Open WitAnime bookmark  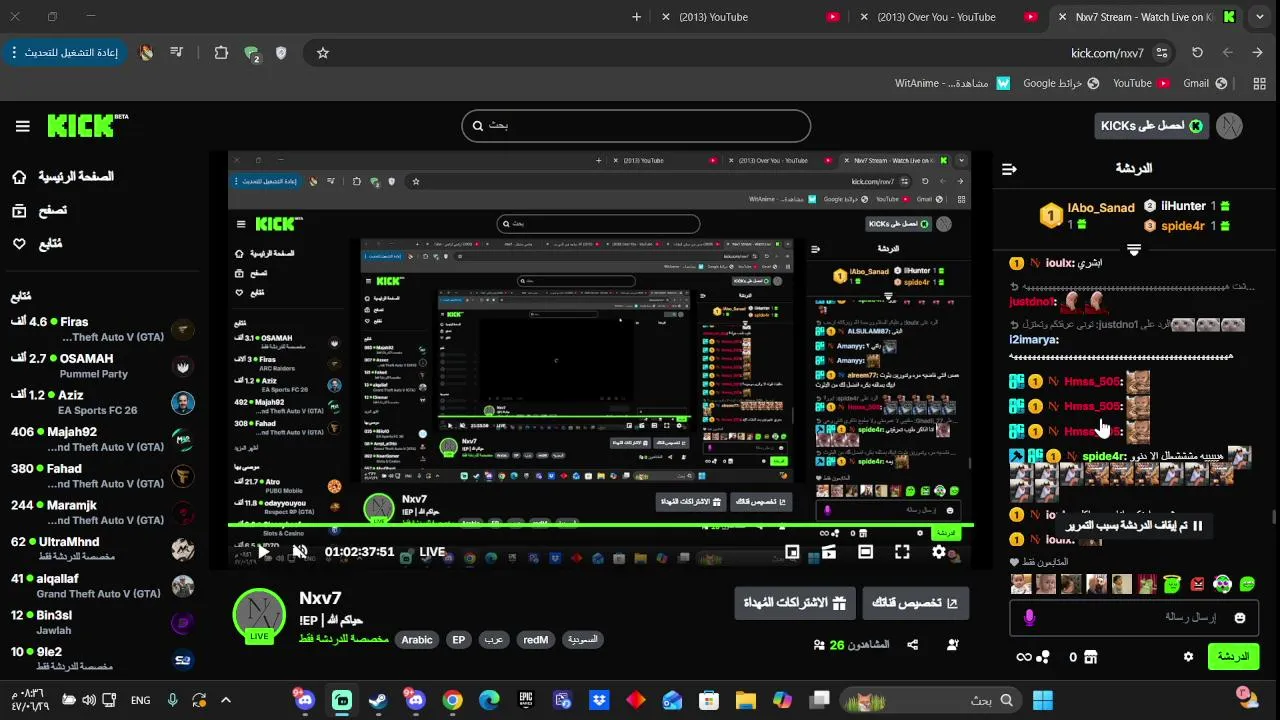pyautogui.click(x=952, y=84)
